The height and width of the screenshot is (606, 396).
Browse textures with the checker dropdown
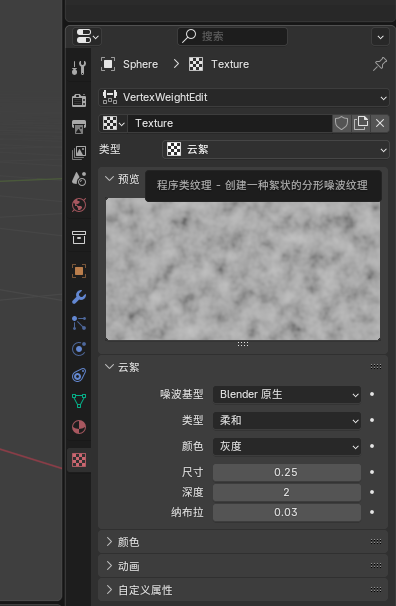(x=113, y=123)
